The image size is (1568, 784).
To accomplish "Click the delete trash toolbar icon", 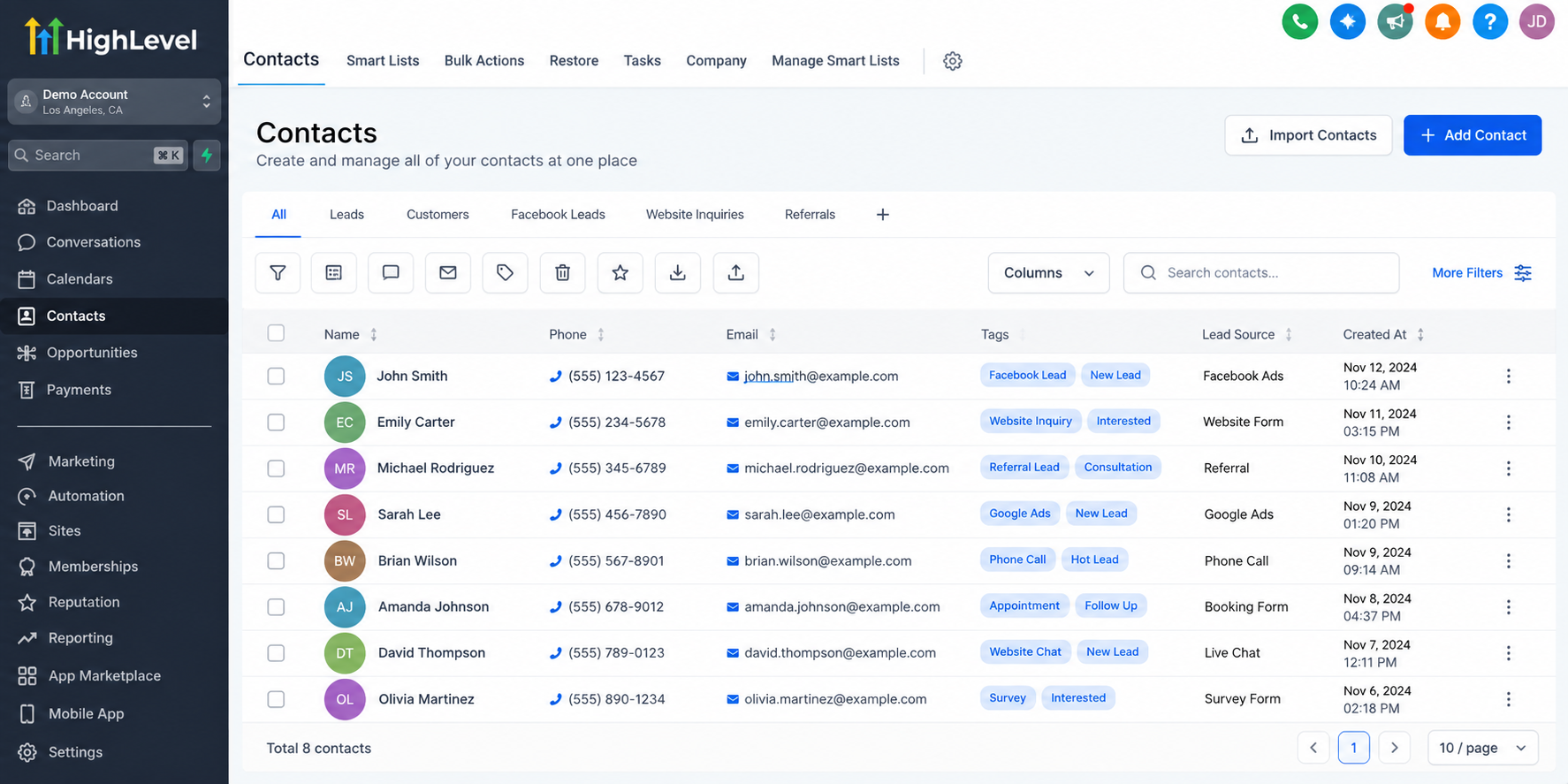I will click(x=562, y=273).
